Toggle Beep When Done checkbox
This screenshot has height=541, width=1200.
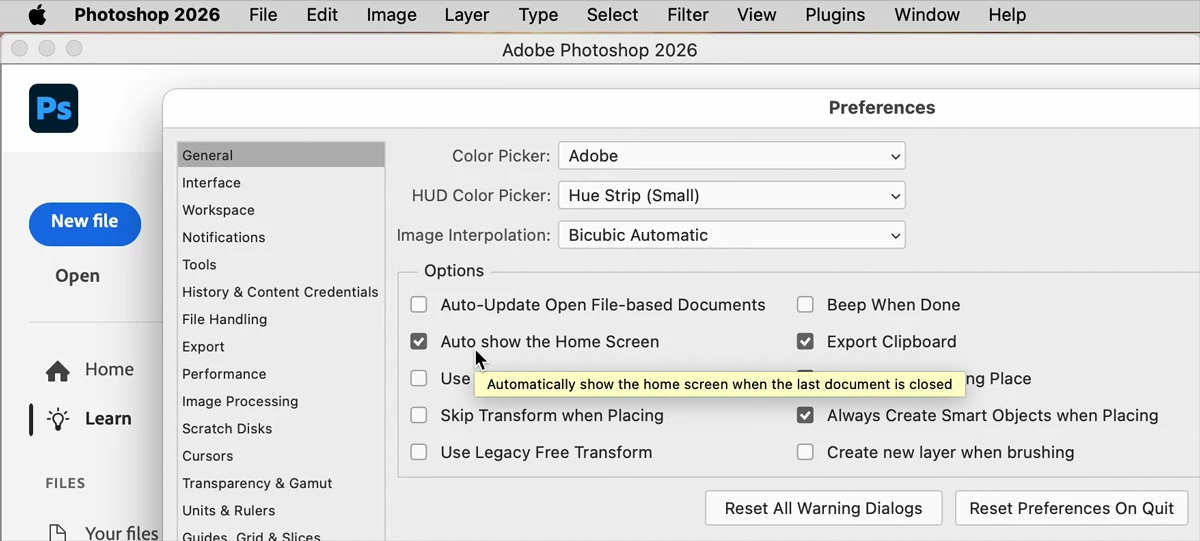(805, 305)
